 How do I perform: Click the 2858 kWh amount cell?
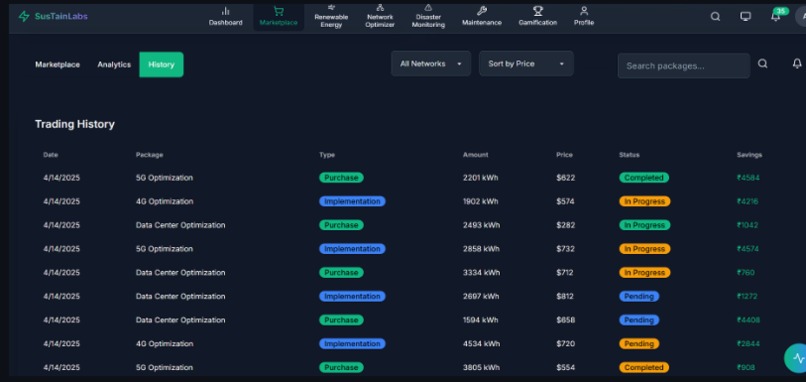point(481,249)
